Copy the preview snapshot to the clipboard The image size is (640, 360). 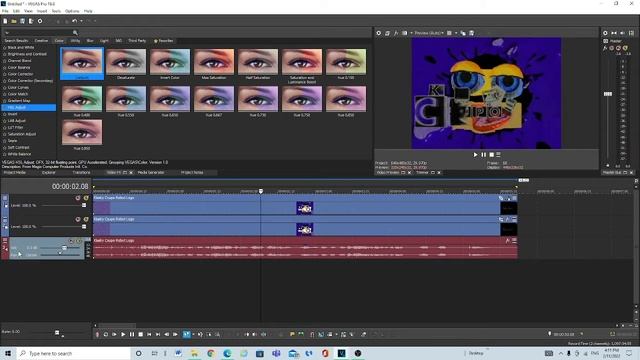point(463,33)
